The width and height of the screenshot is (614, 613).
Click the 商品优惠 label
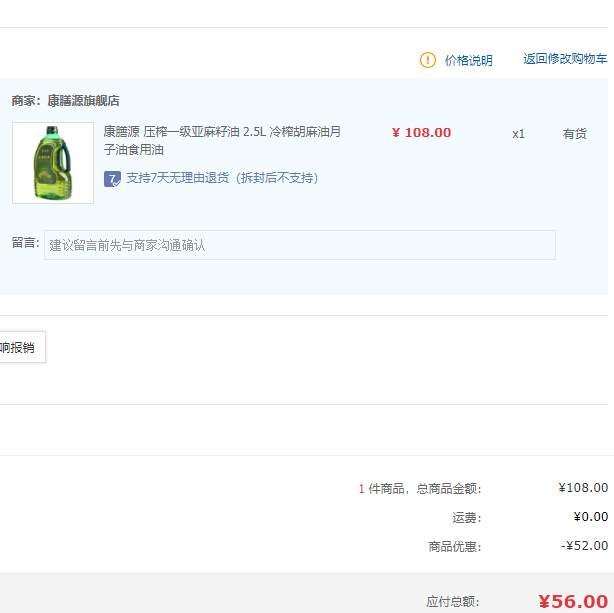[x=455, y=546]
